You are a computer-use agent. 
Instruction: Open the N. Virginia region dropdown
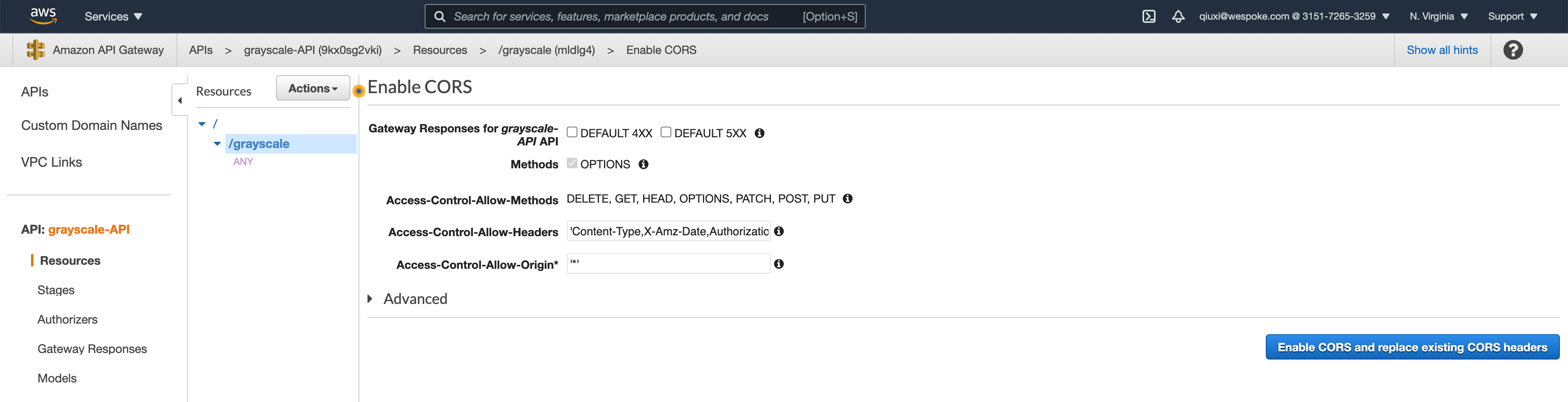pyautogui.click(x=1438, y=16)
